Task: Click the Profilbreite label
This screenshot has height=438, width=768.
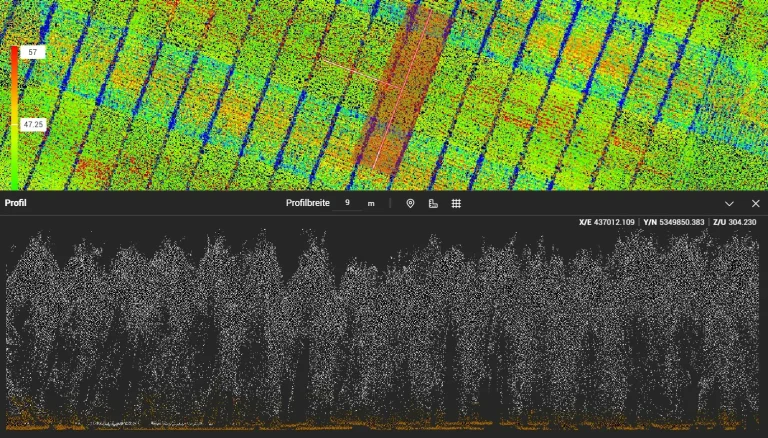Action: point(306,203)
